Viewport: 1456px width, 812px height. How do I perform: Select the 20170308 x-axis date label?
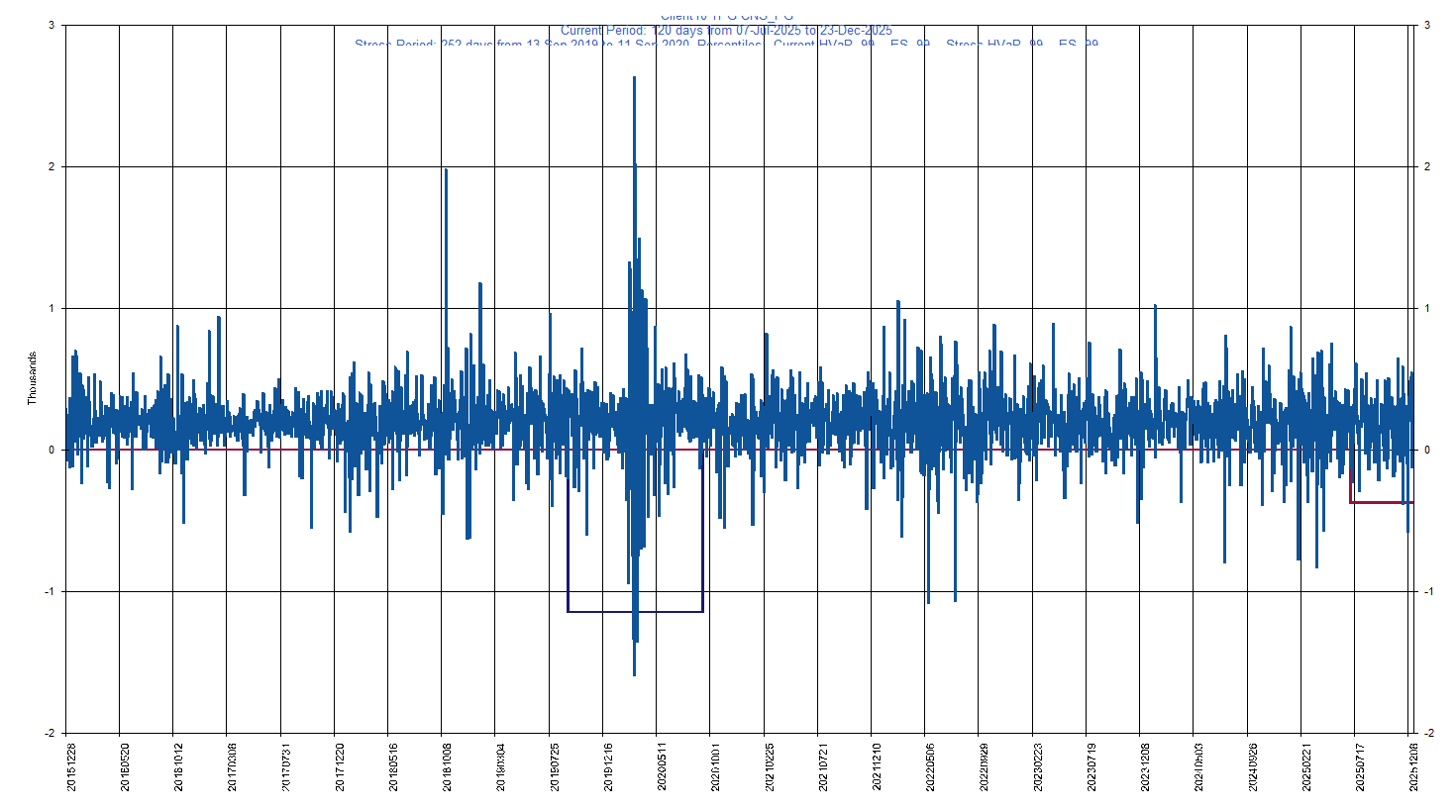pyautogui.click(x=231, y=767)
